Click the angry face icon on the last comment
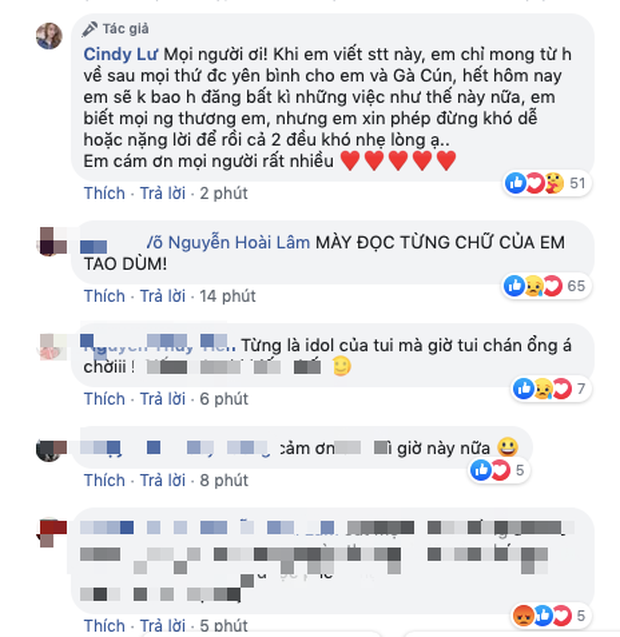 (x=523, y=615)
